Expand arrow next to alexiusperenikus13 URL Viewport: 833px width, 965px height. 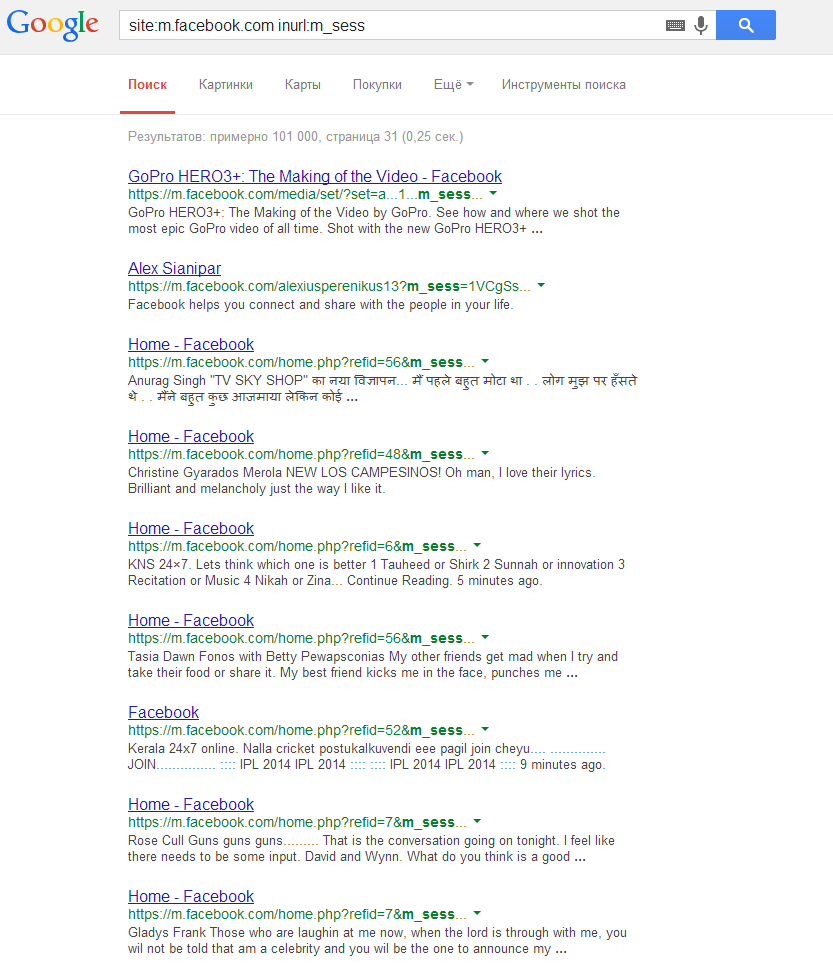(x=541, y=286)
